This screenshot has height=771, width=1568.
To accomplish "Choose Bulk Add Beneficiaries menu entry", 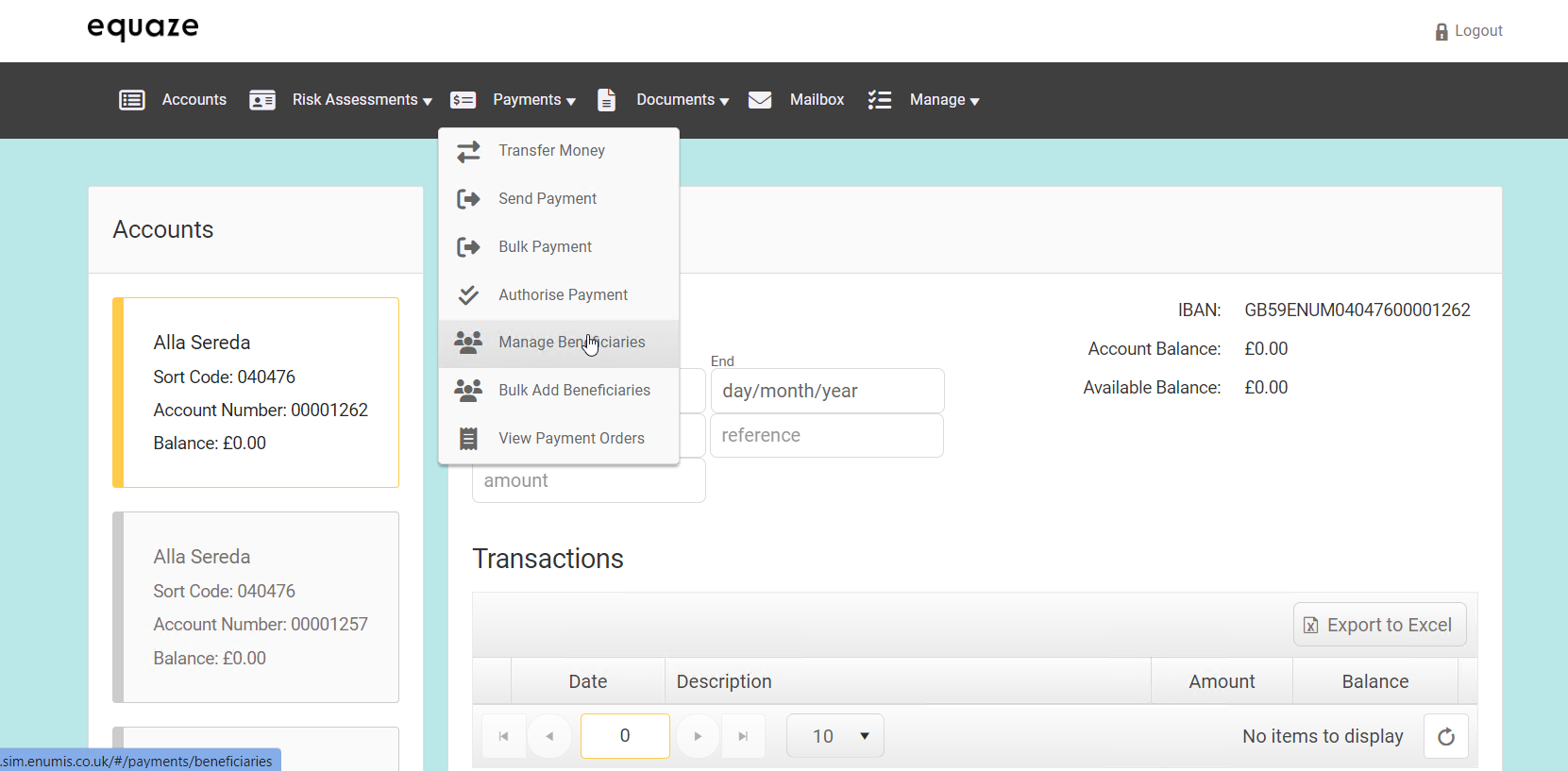I will tap(574, 391).
